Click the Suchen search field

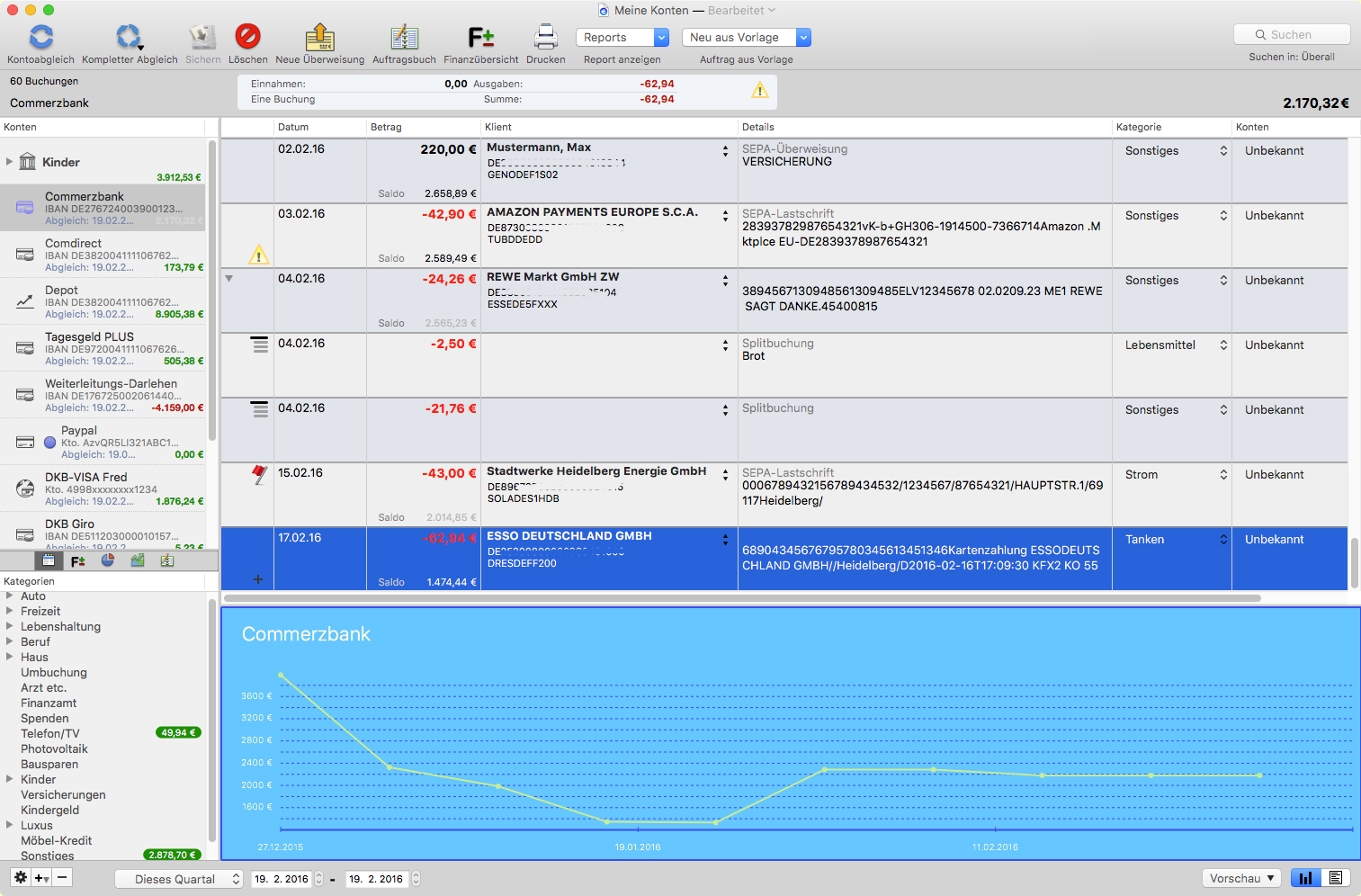(x=1292, y=35)
